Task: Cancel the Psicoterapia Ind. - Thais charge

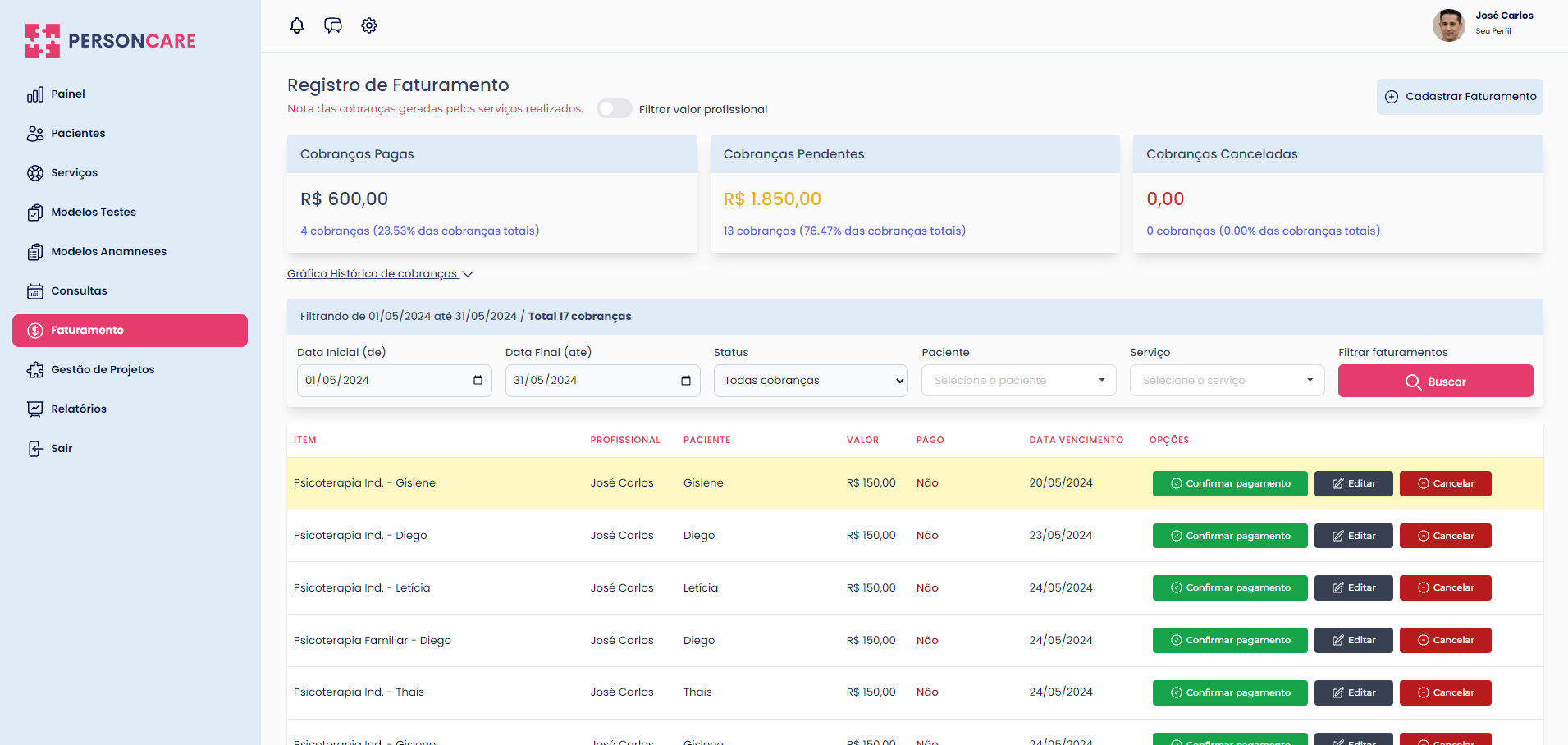Action: (1445, 693)
